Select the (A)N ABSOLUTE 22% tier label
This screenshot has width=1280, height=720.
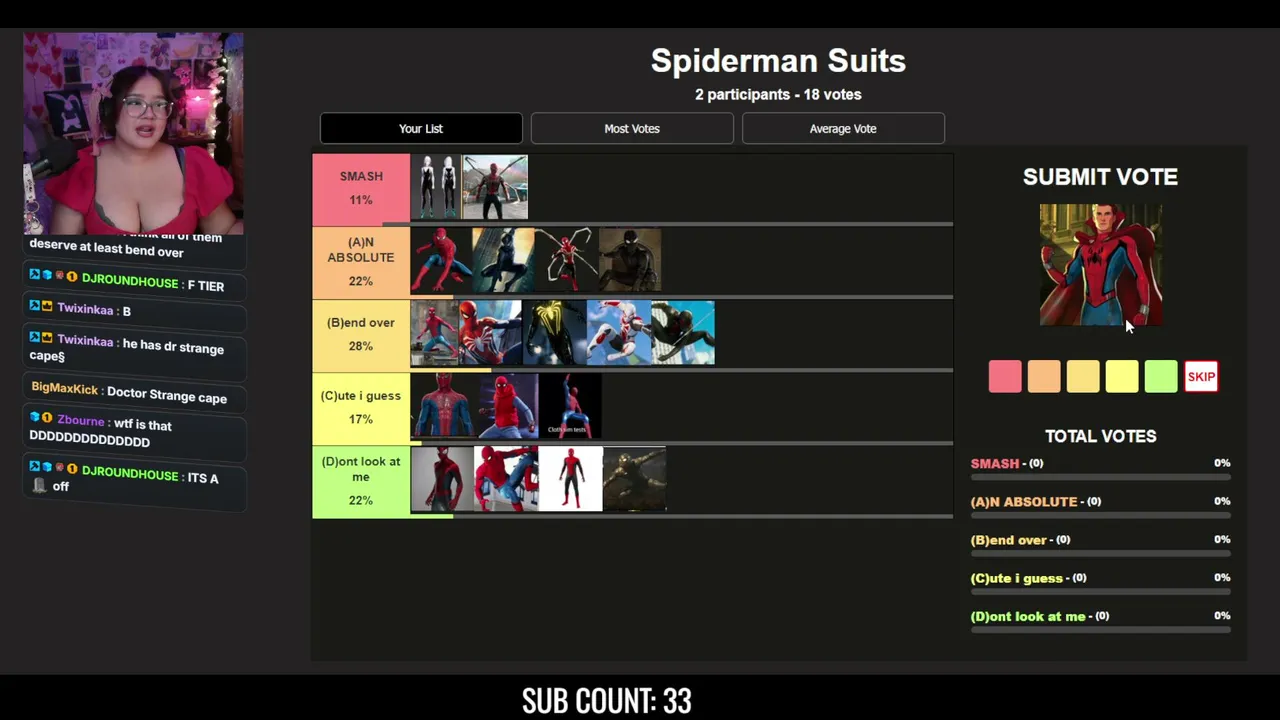point(361,262)
